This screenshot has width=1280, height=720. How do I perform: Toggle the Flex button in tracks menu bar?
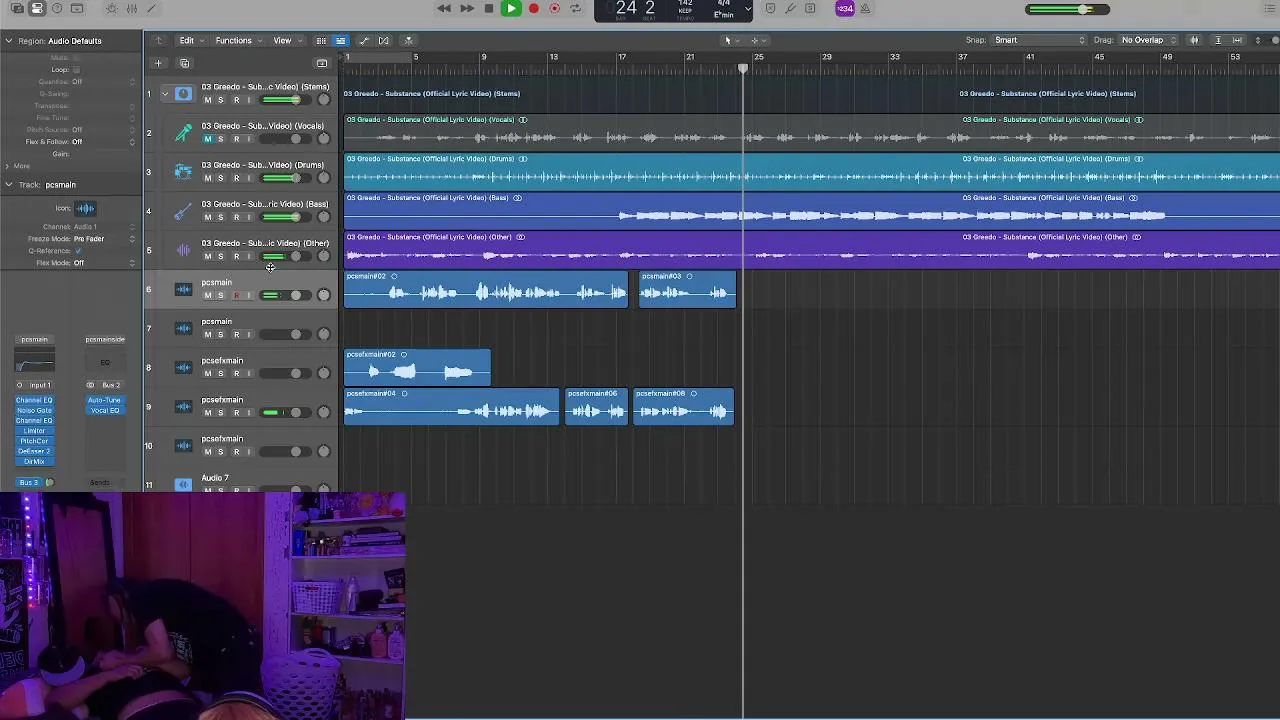(383, 41)
